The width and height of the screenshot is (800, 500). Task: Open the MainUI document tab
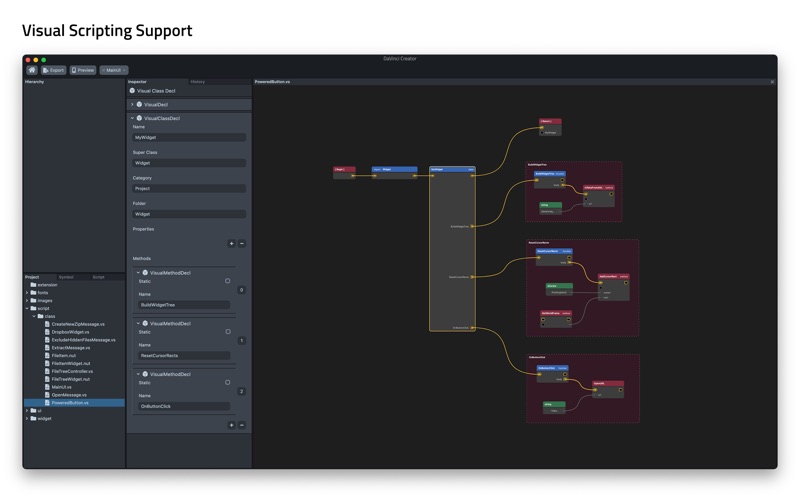113,70
